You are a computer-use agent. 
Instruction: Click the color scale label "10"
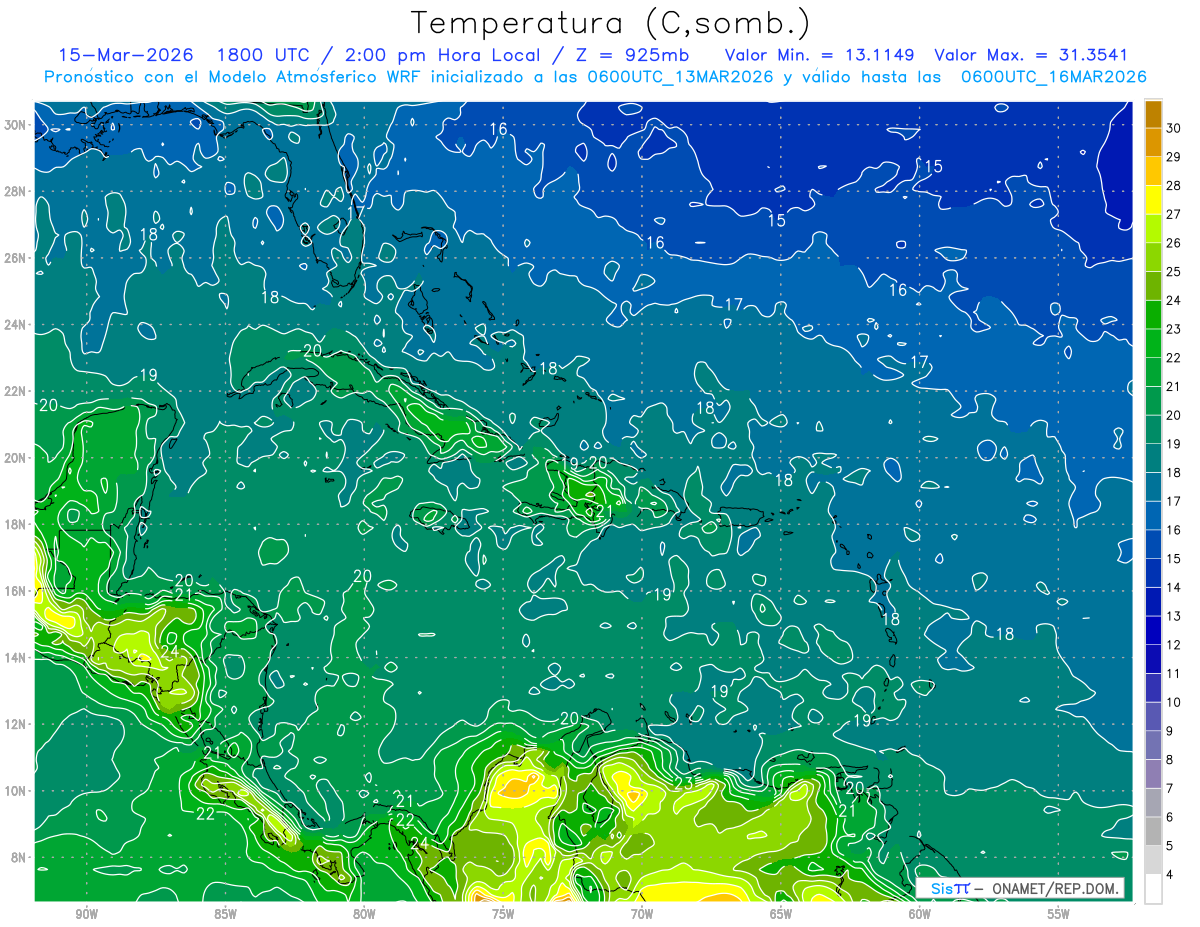tap(1174, 702)
